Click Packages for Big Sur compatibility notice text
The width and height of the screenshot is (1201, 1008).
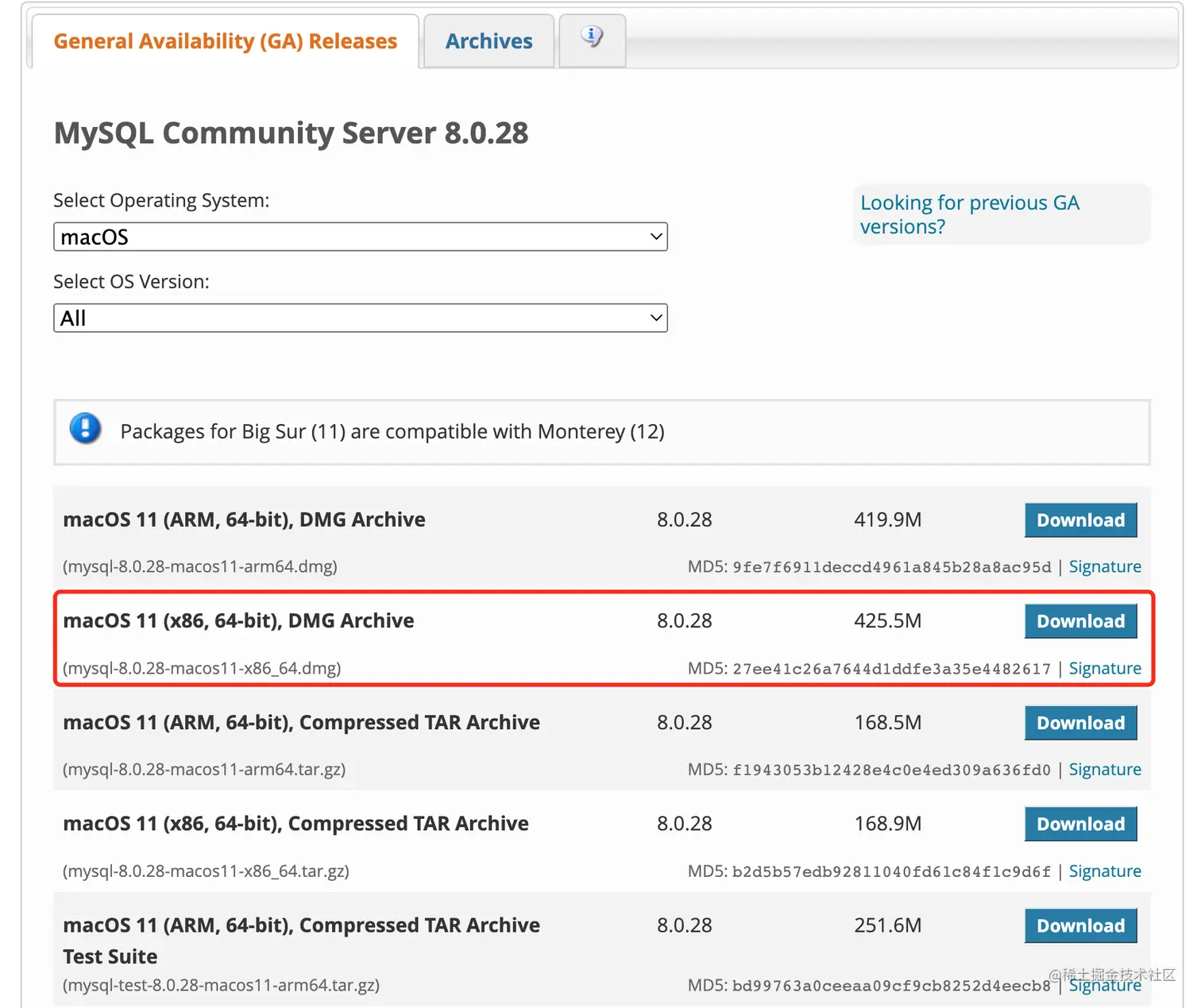click(x=392, y=431)
